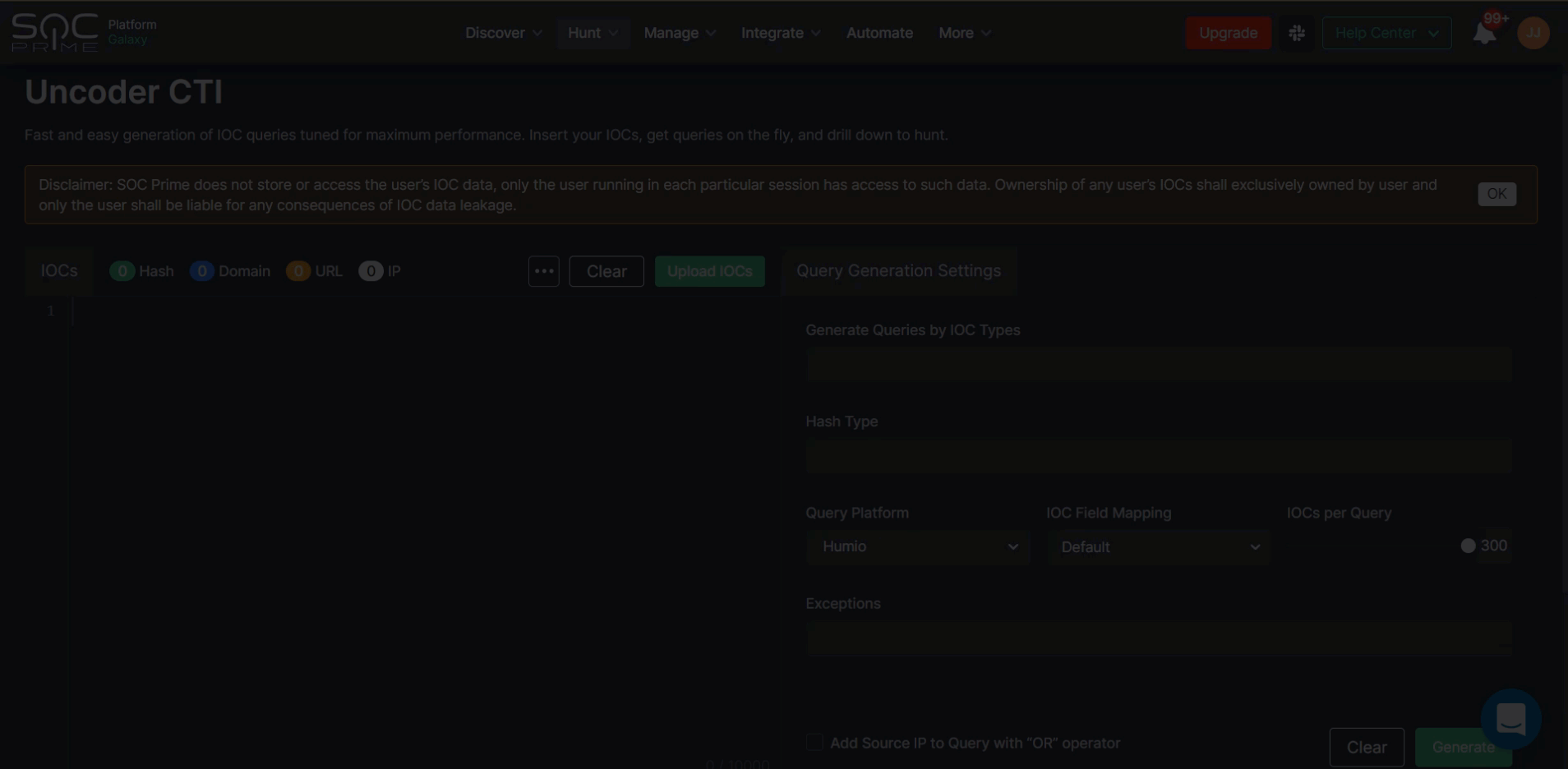Viewport: 1568px width, 769px height.
Task: Click the JJ user avatar
Action: point(1533,33)
